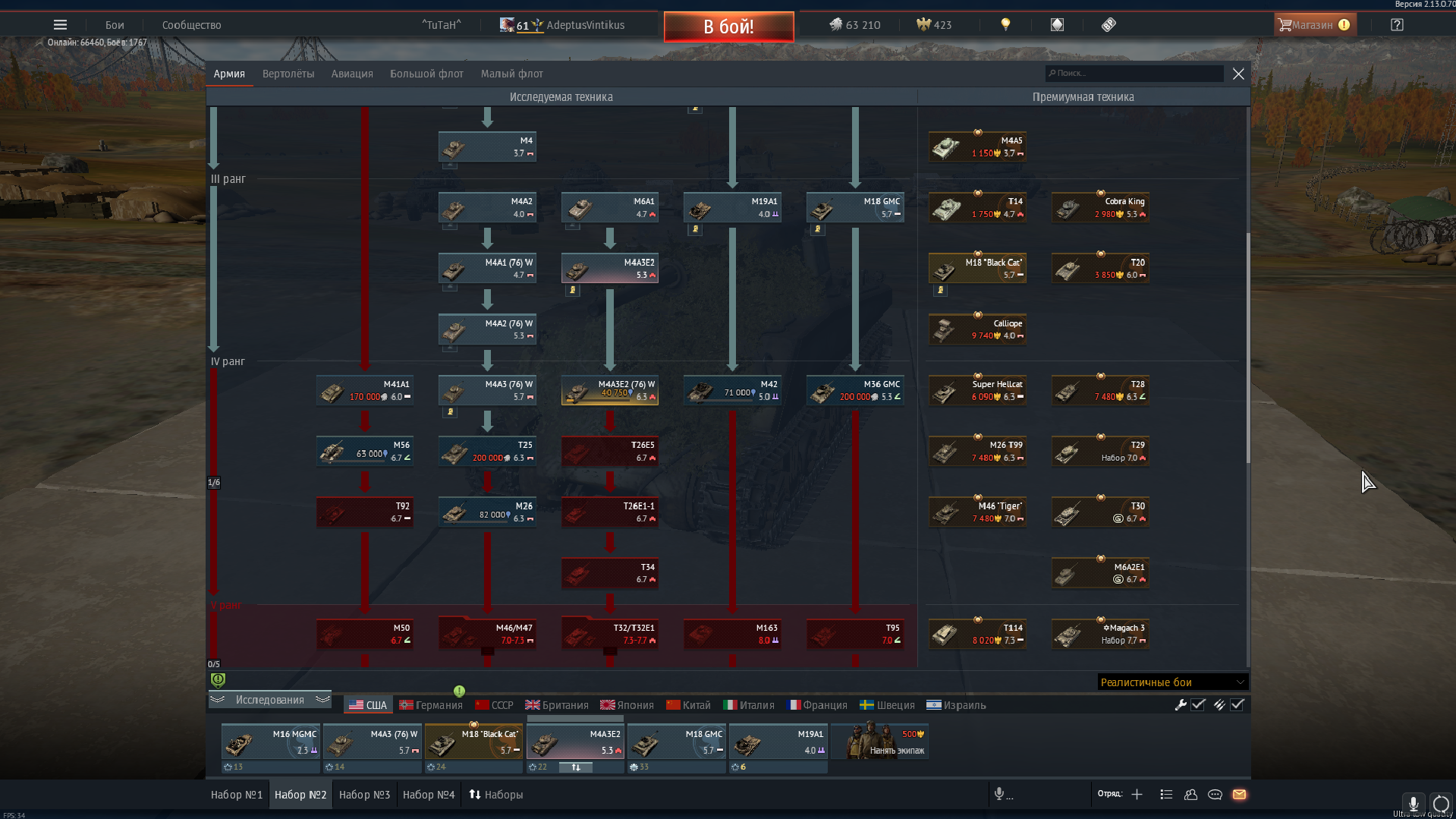Open the Battle Pass BP icon
The width and height of the screenshot is (1456, 819).
point(1109,25)
